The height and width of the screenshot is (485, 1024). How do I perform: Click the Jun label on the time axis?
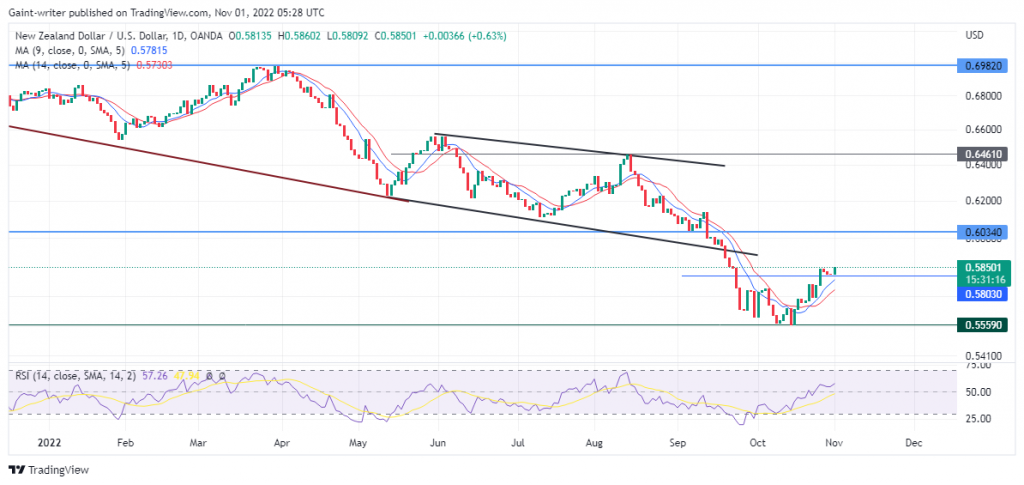tap(438, 442)
